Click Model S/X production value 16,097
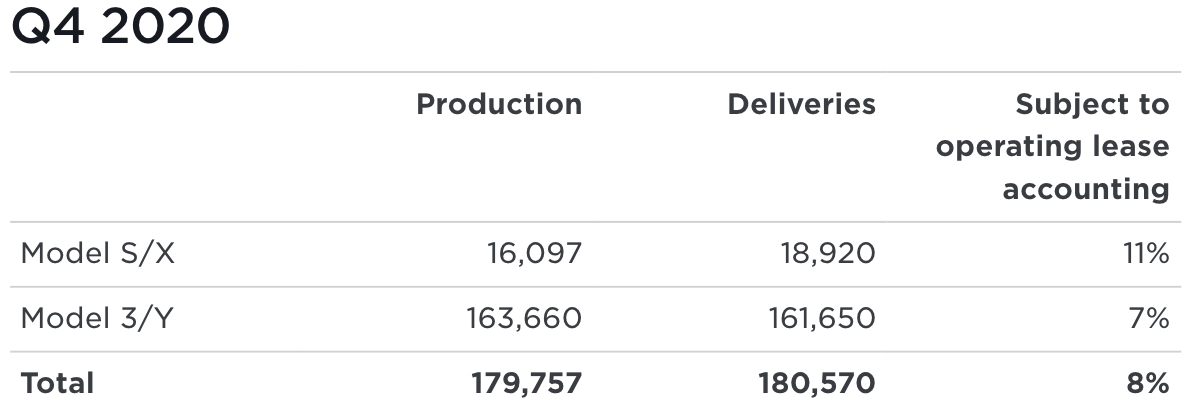Viewport: 1194px width, 404px height. pos(535,253)
